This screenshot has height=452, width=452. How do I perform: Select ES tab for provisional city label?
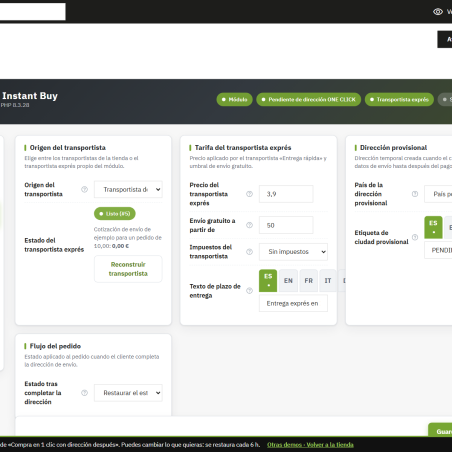tap(433, 227)
